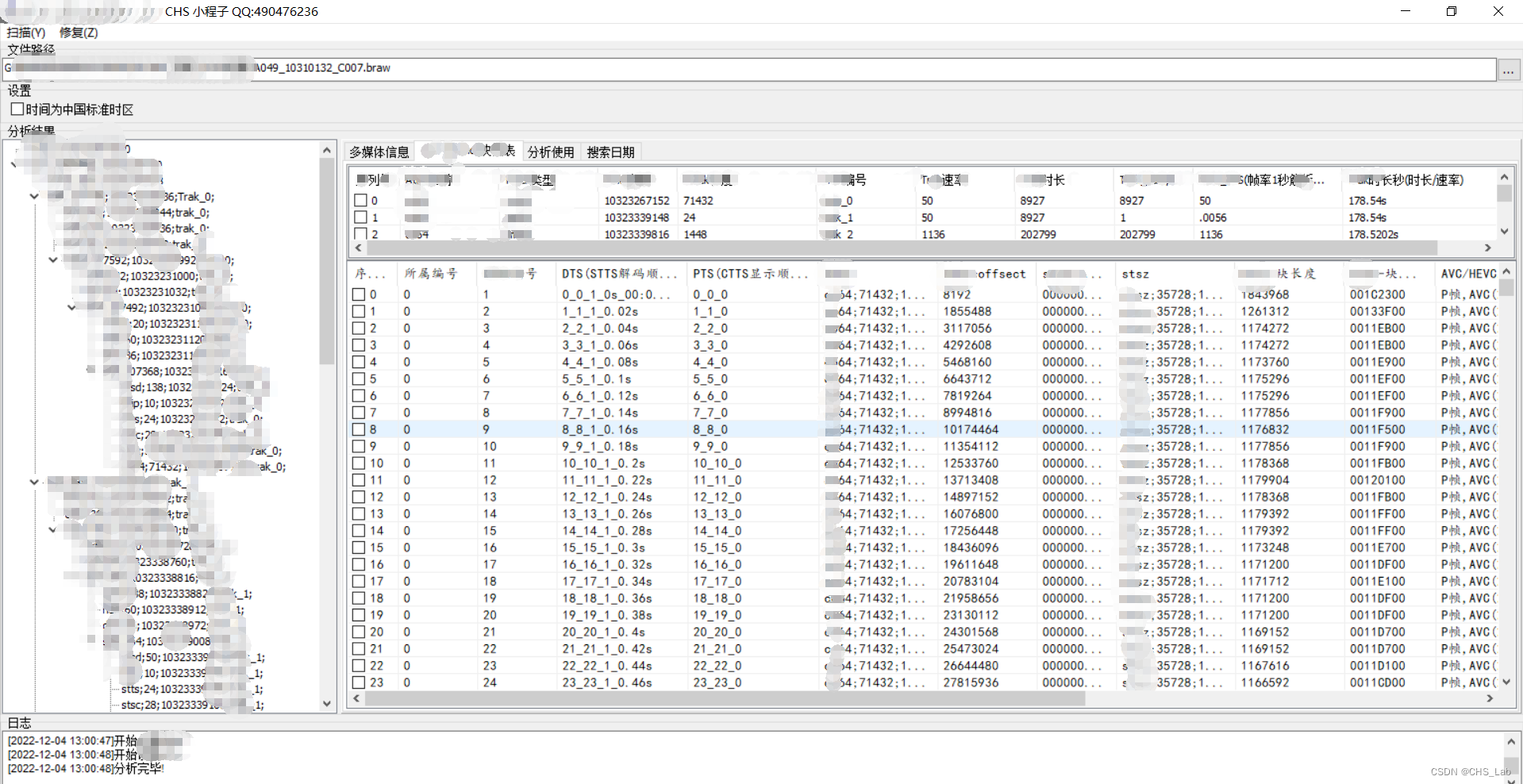Restore down the application window

tap(1452, 11)
